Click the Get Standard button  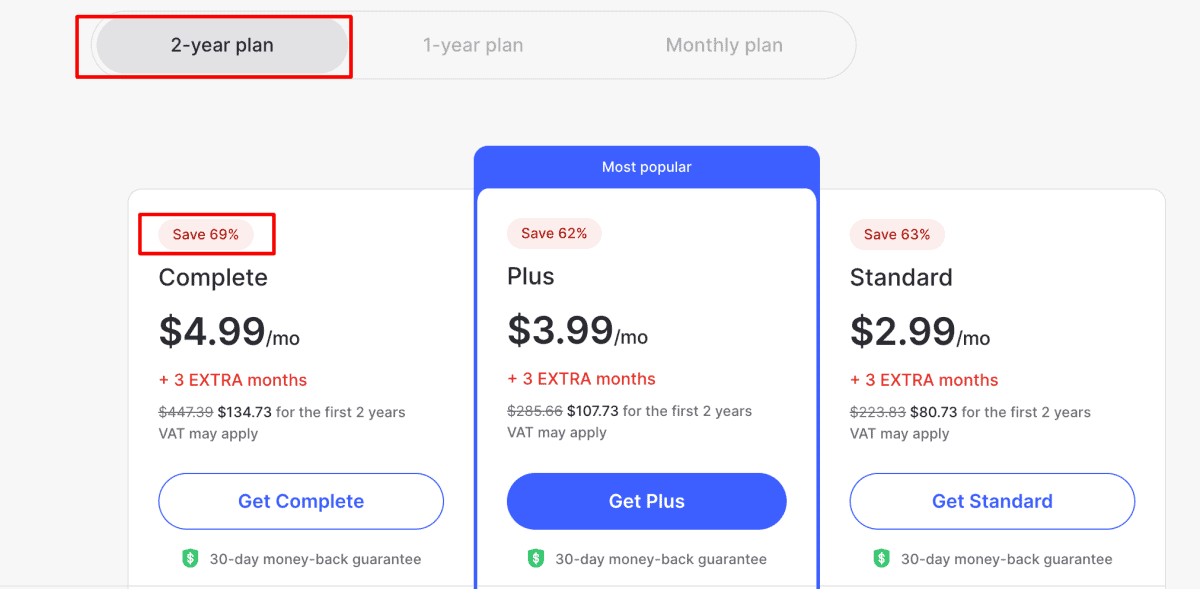click(x=992, y=501)
